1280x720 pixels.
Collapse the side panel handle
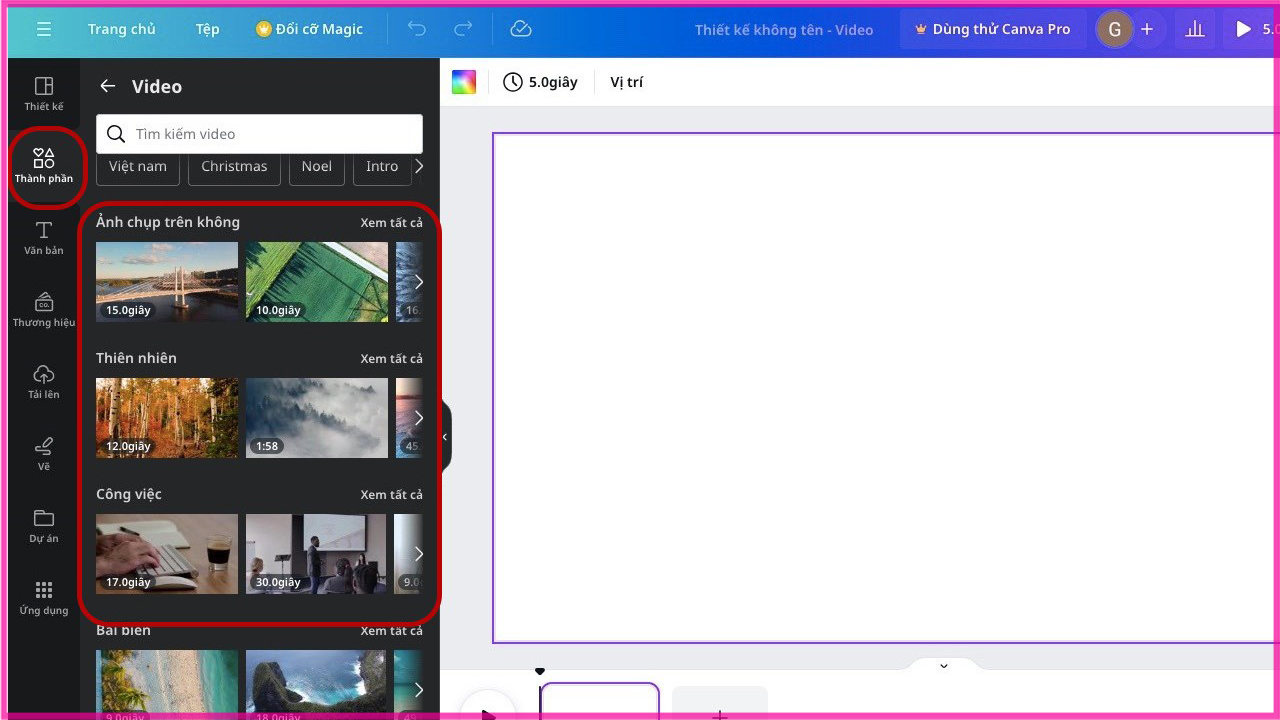(445, 437)
